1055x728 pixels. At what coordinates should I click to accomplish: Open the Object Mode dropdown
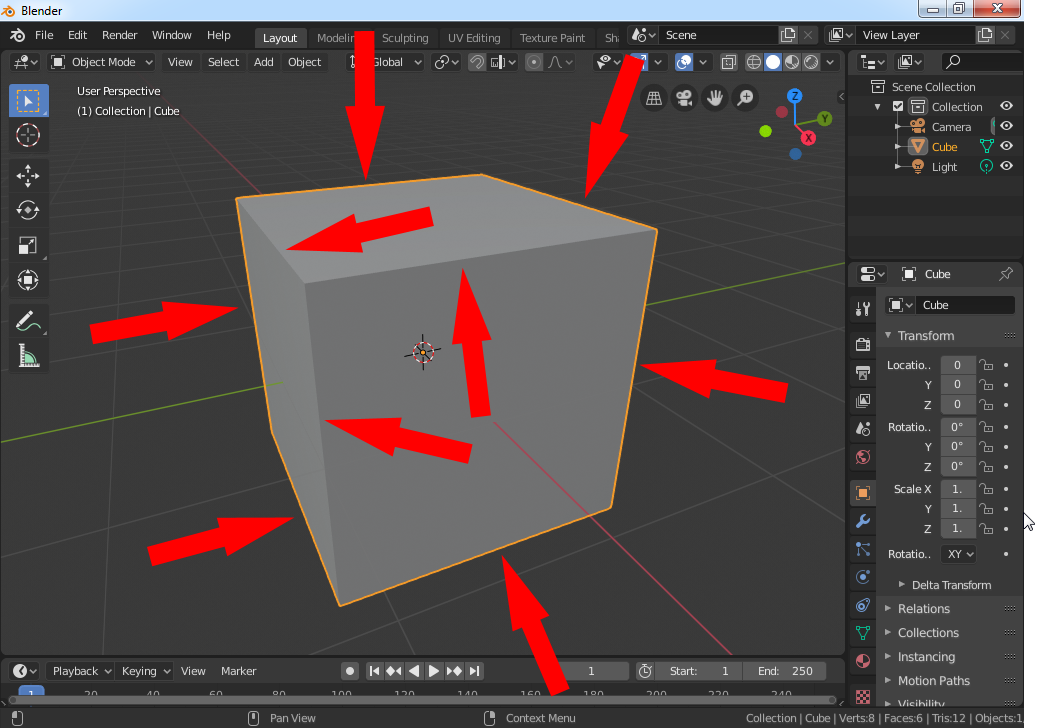[x=102, y=62]
